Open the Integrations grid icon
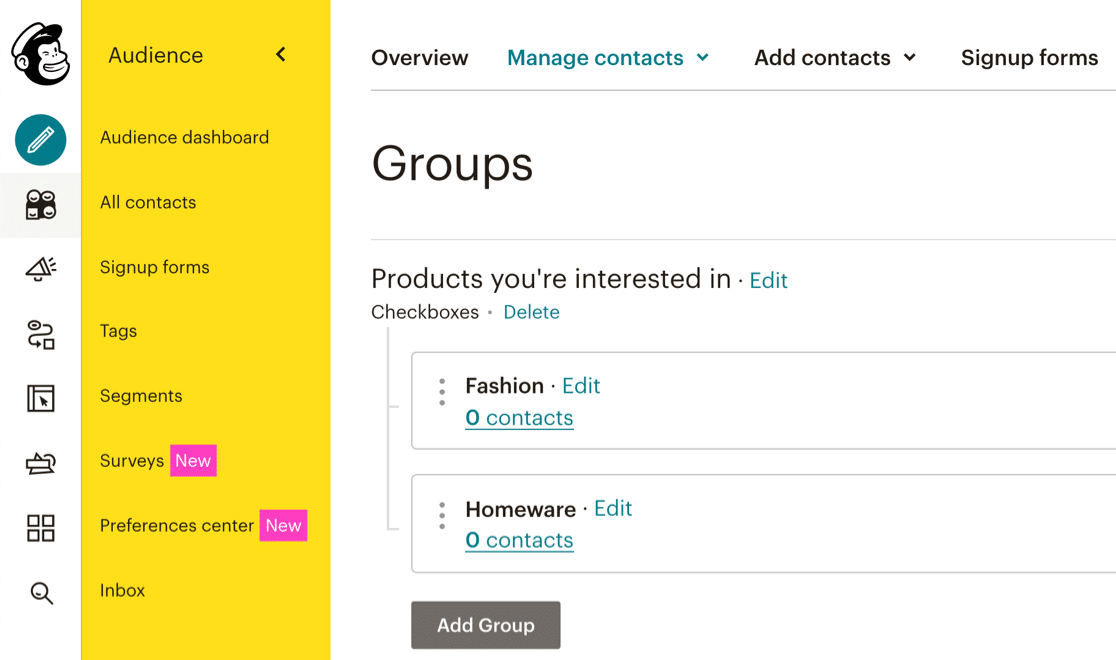This screenshot has width=1116, height=660. 41,528
